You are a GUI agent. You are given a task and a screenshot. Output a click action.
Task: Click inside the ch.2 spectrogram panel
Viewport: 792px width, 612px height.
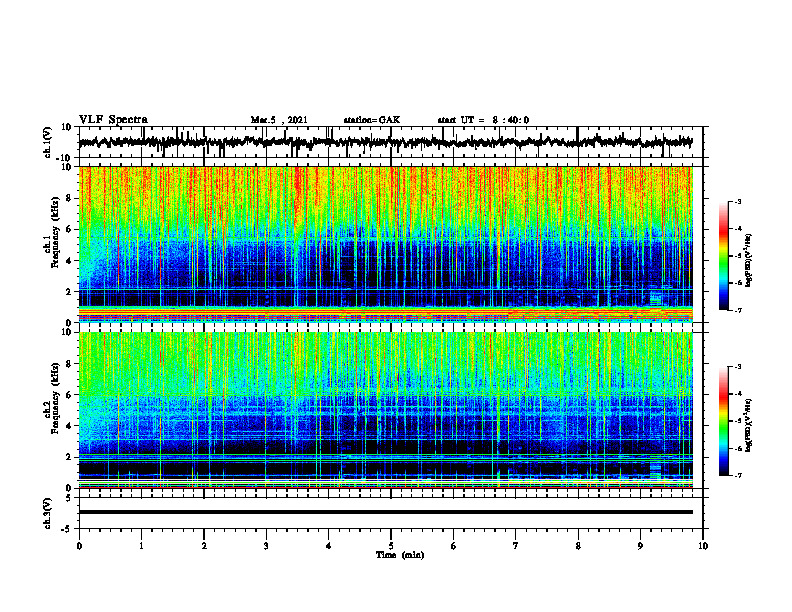click(385, 410)
